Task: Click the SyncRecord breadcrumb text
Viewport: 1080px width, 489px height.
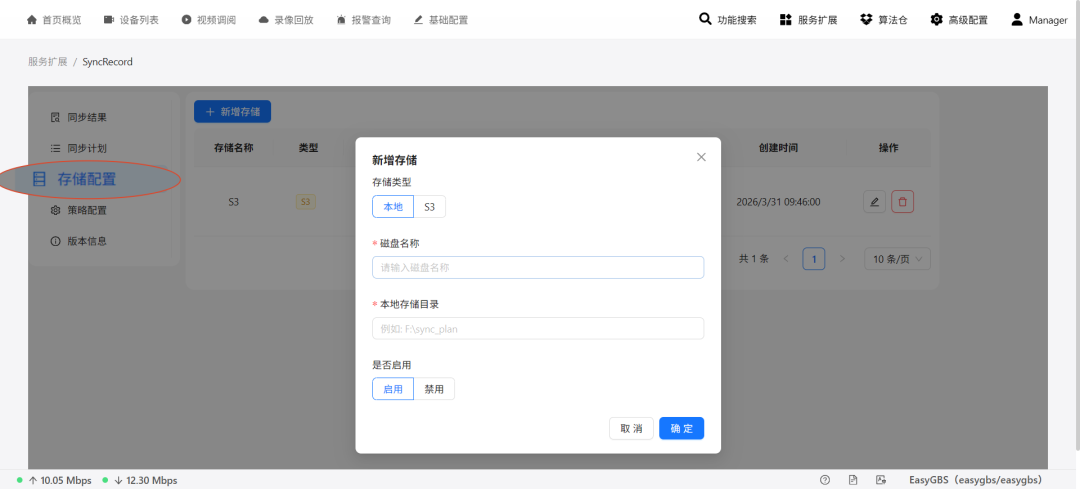Action: [x=107, y=62]
